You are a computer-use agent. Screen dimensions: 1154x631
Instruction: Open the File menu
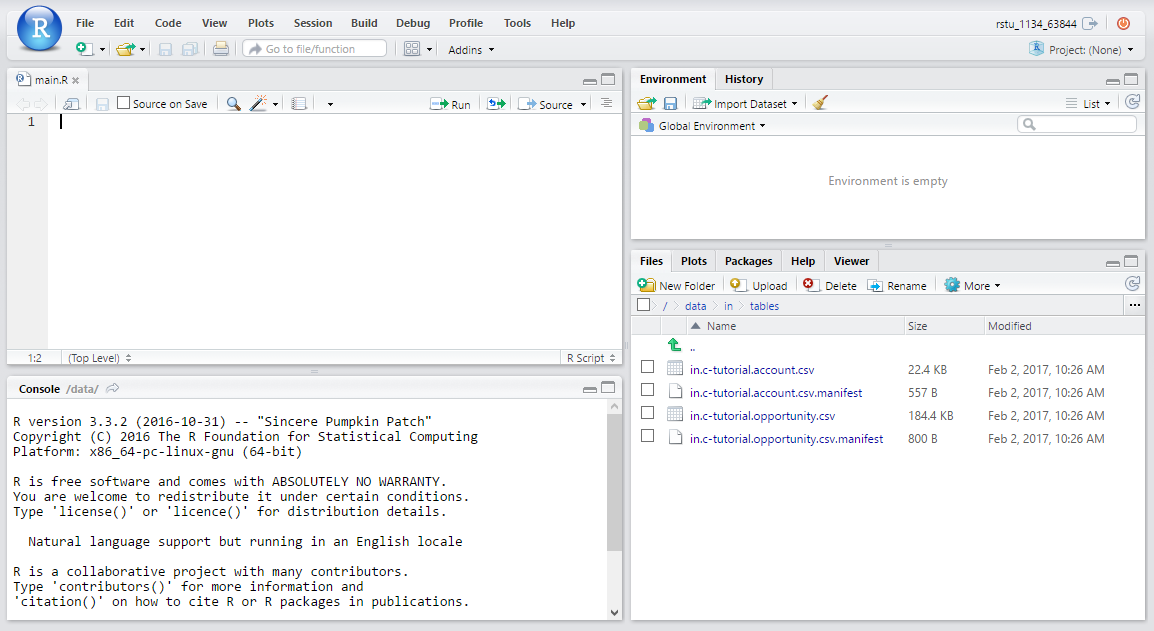point(85,23)
